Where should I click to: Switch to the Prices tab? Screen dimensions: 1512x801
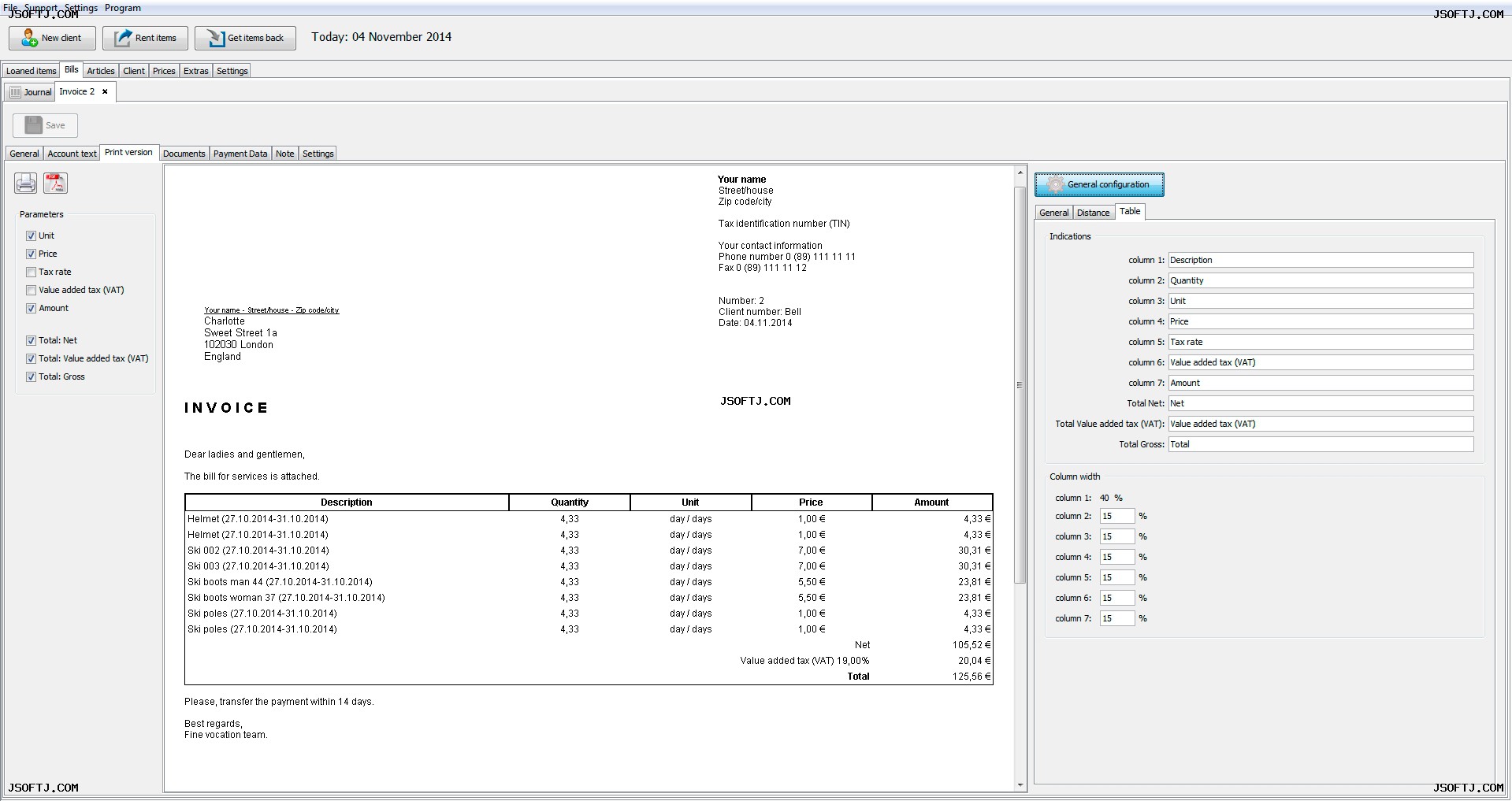[x=164, y=71]
